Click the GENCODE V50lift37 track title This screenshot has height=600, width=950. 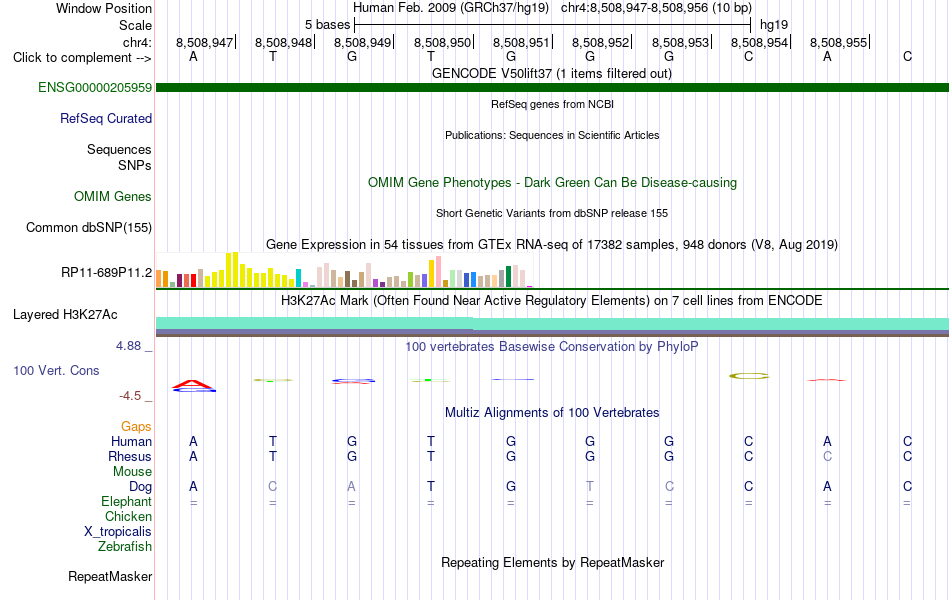pos(552,74)
